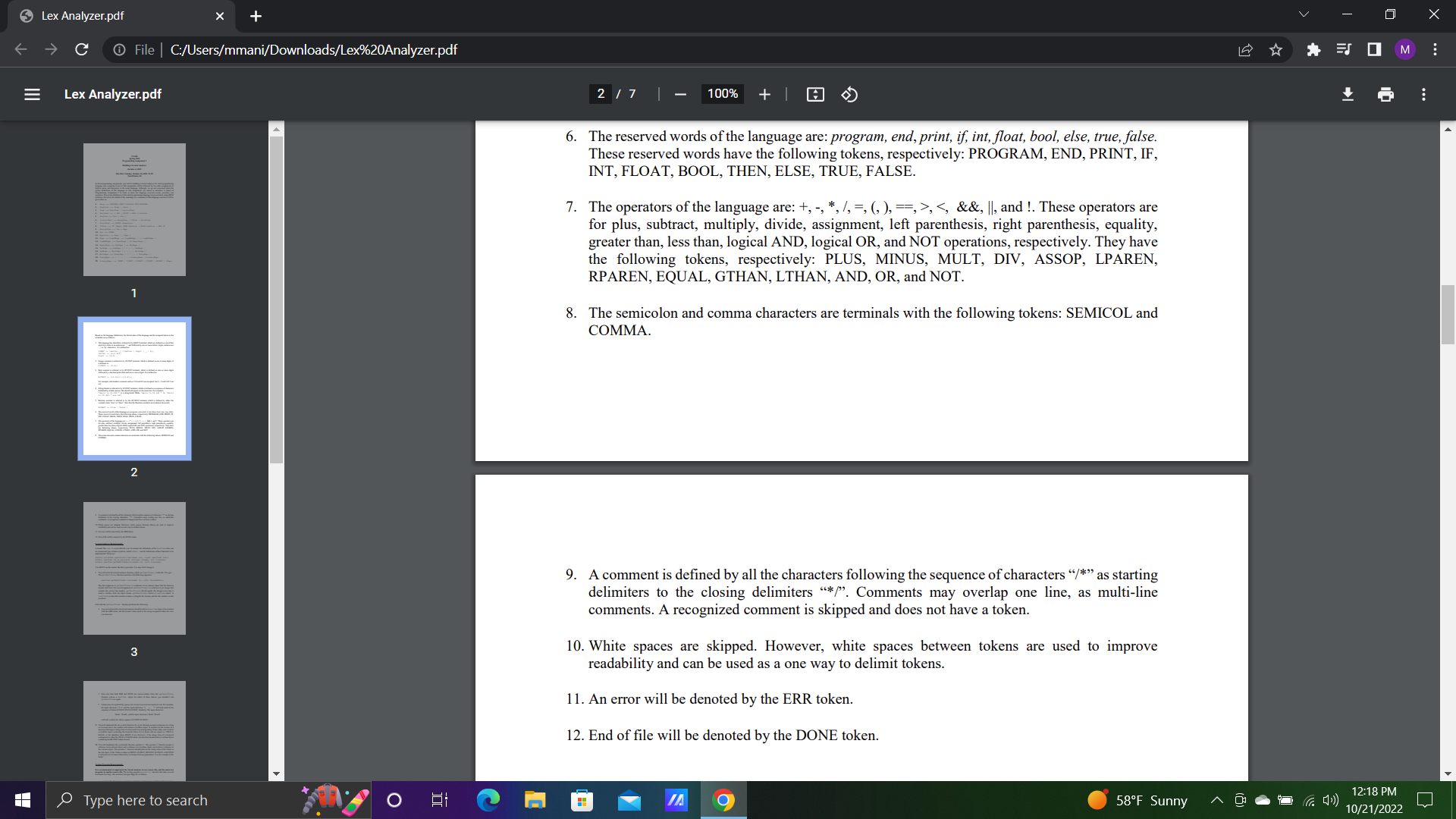Viewport: 1456px width, 819px height.
Task: Open Chrome three-dot menu
Action: coord(1435,50)
